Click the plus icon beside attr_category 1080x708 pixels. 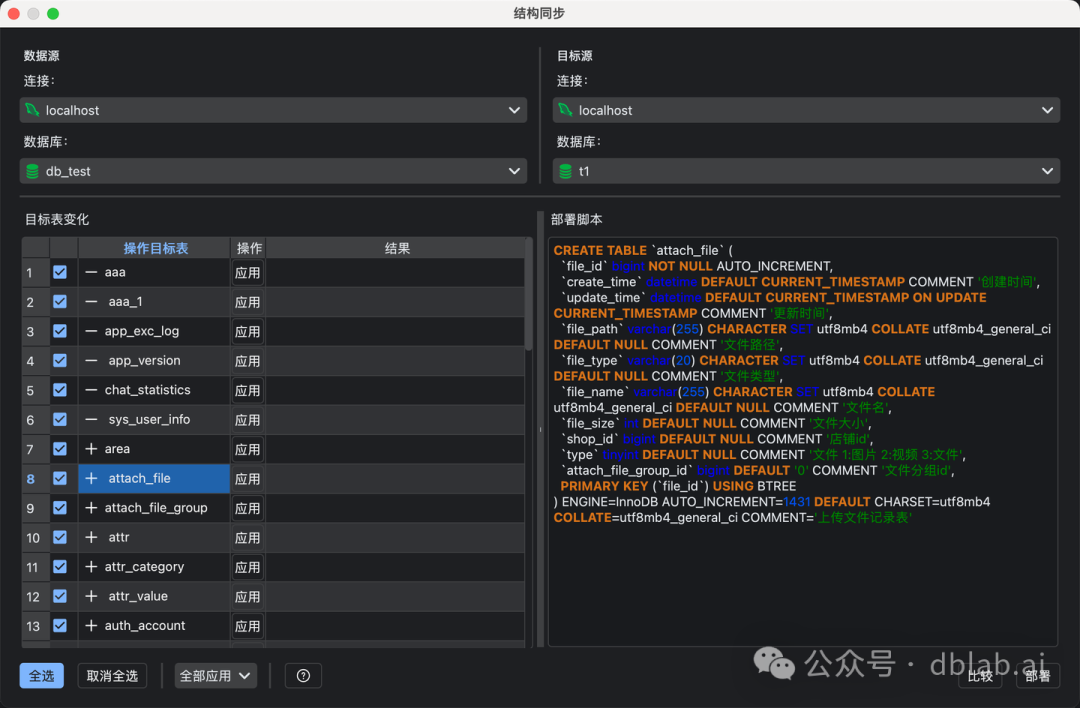tap(91, 567)
